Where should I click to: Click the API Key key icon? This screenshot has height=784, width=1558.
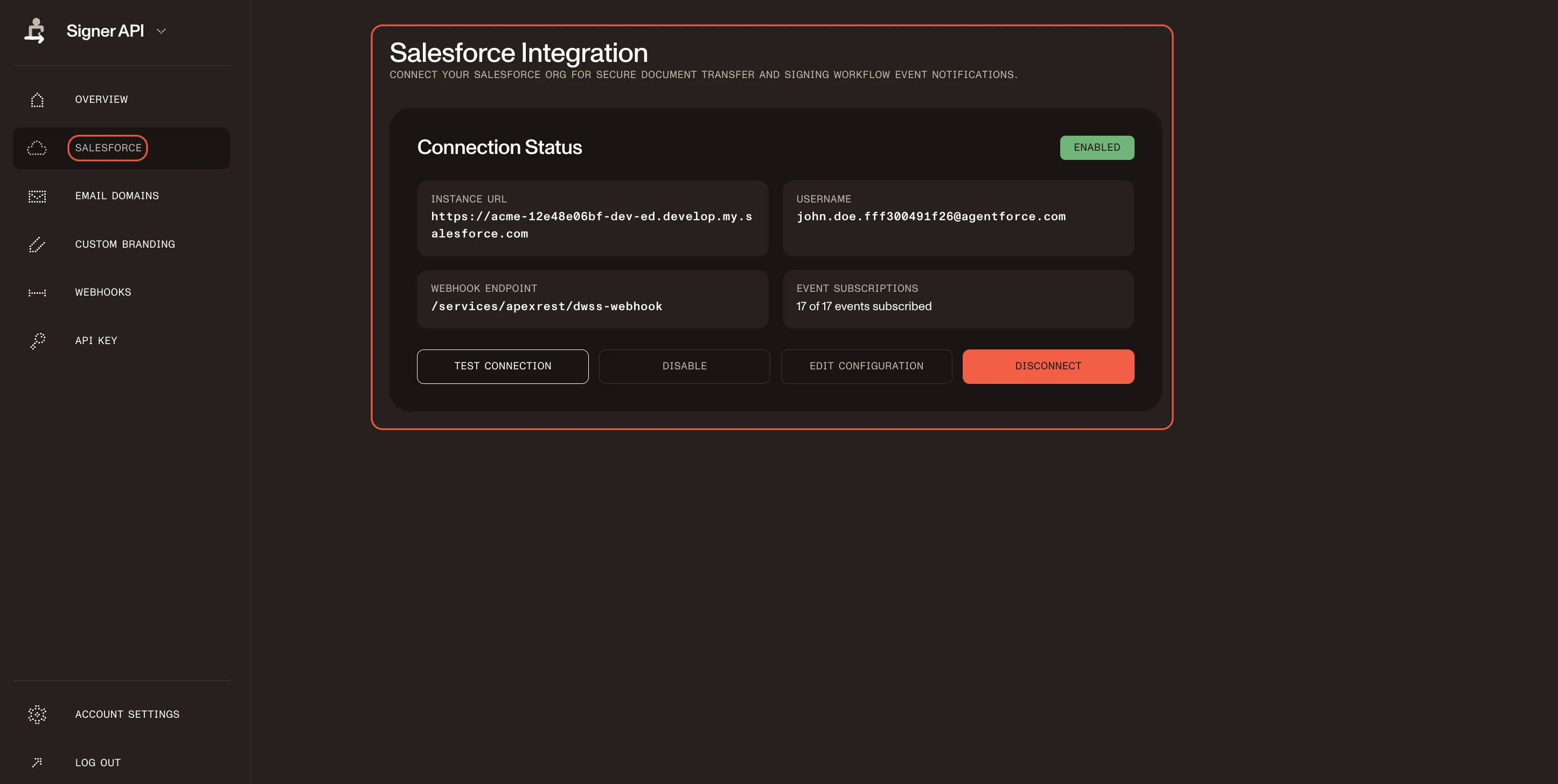click(37, 341)
